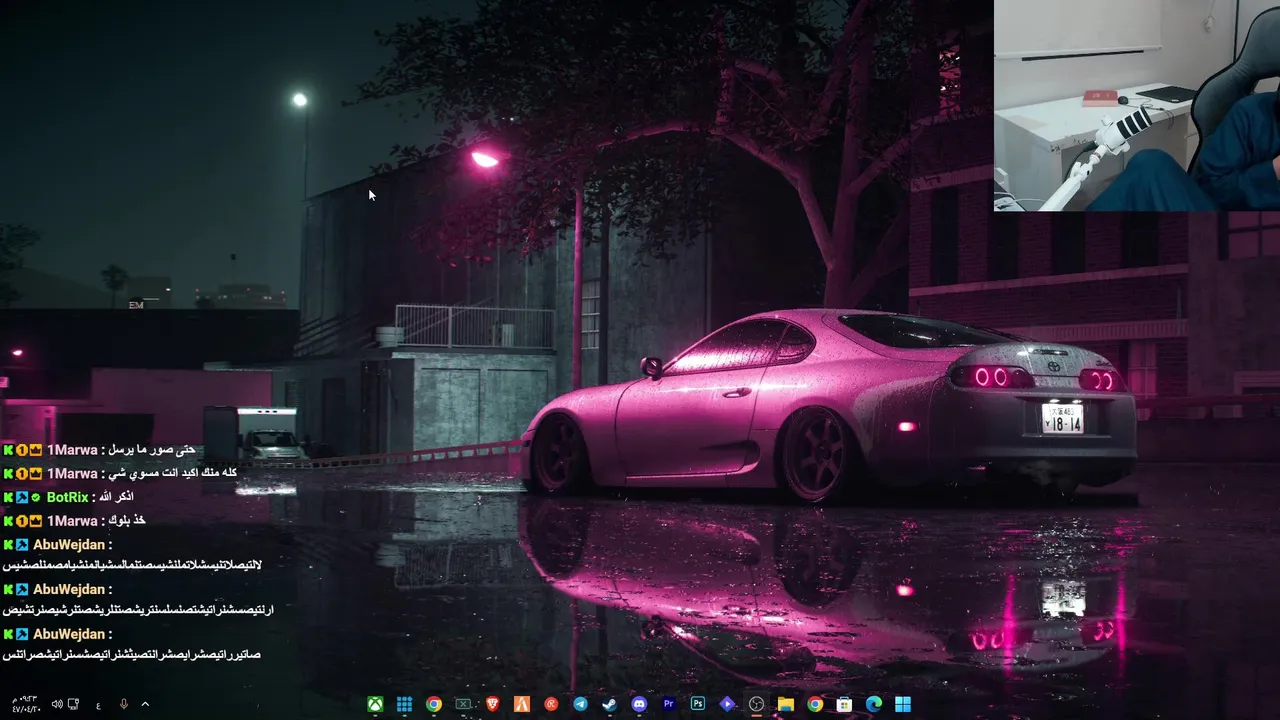Select BotRix username in chat overlay
This screenshot has width=1280, height=720.
68,497
